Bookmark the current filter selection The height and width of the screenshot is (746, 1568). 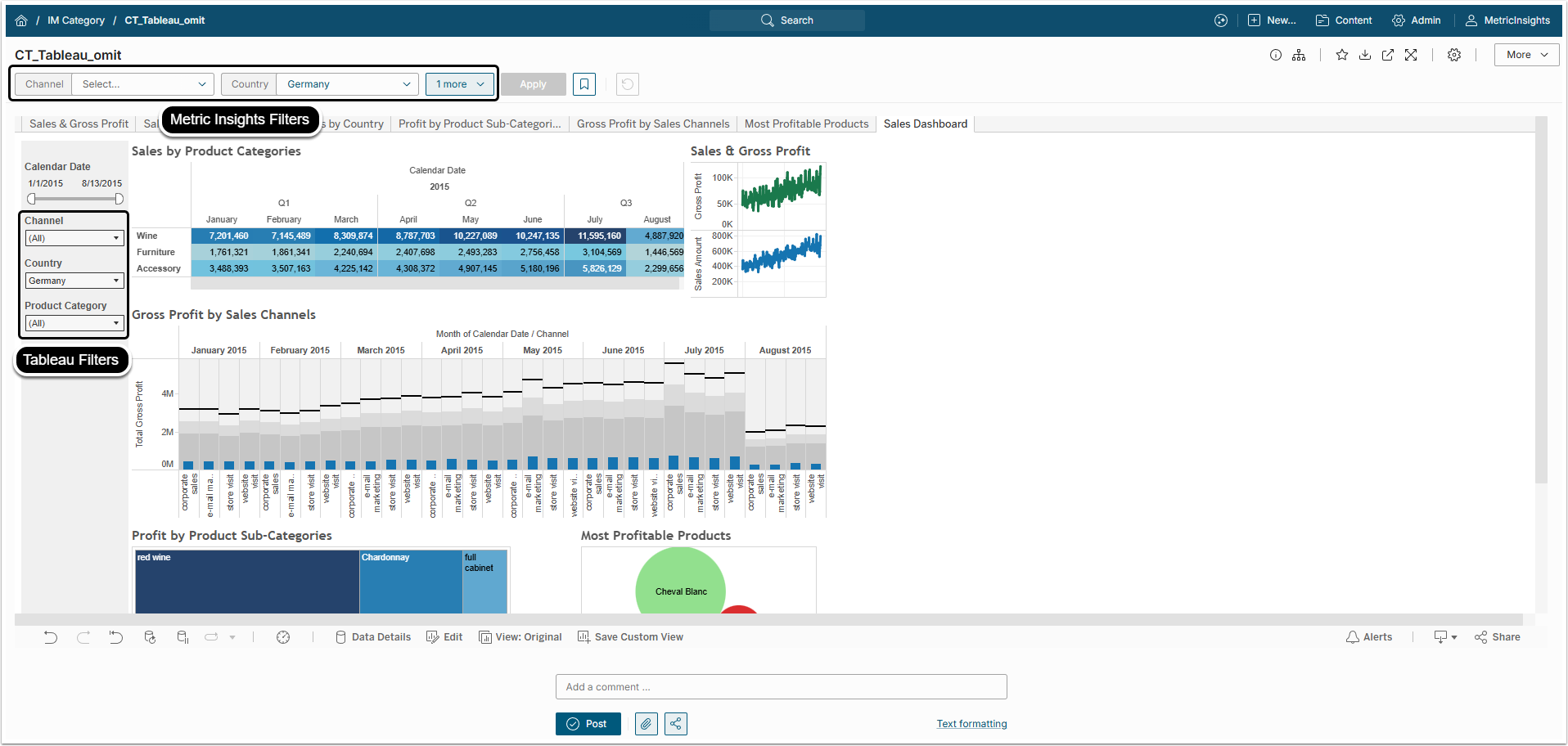(x=584, y=84)
